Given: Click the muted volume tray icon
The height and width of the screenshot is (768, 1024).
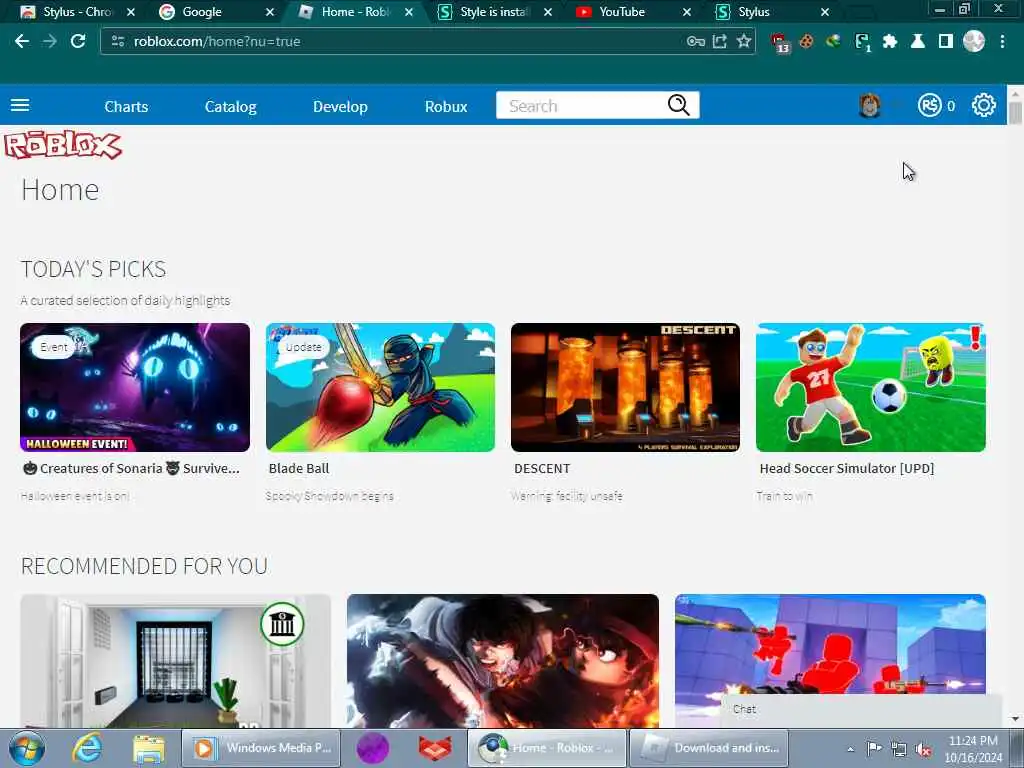Looking at the screenshot, I should pos(923,749).
